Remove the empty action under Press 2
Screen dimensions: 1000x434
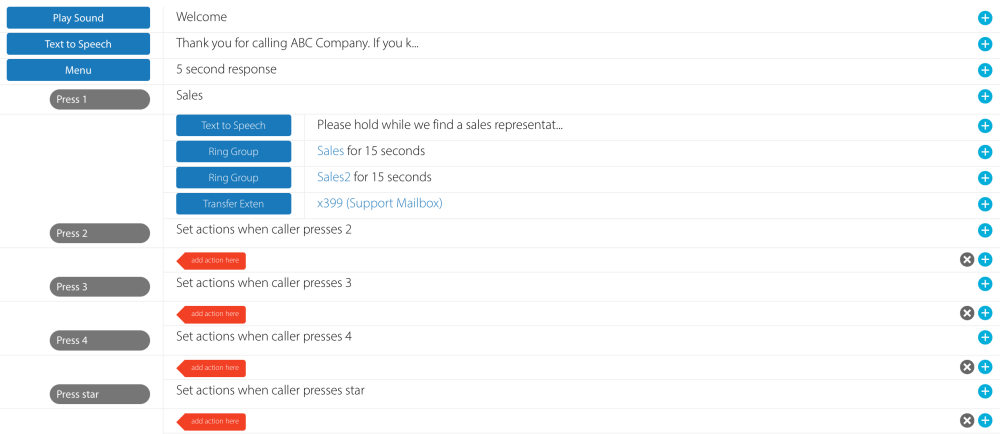tap(967, 260)
